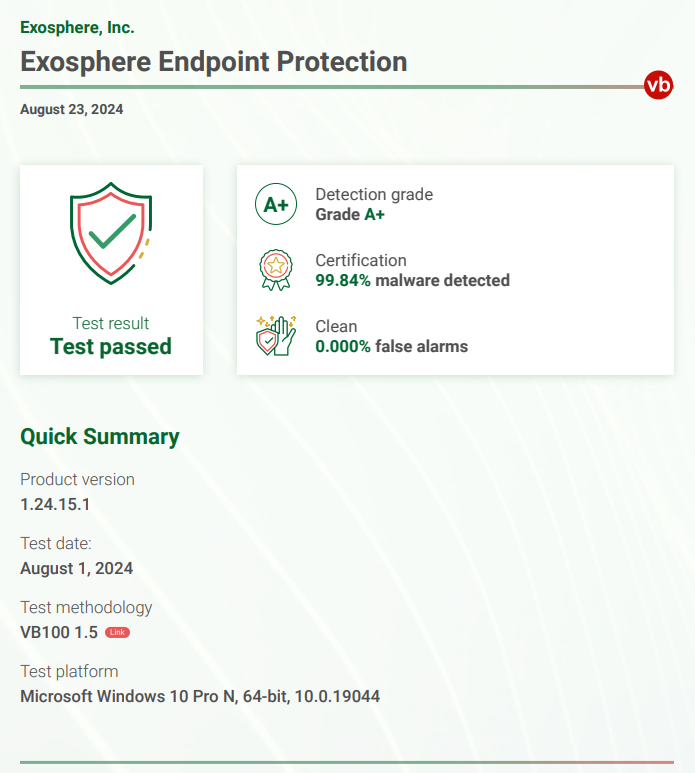Click the clean hand shield icon
Viewport: 695px width, 773px height.
point(276,336)
